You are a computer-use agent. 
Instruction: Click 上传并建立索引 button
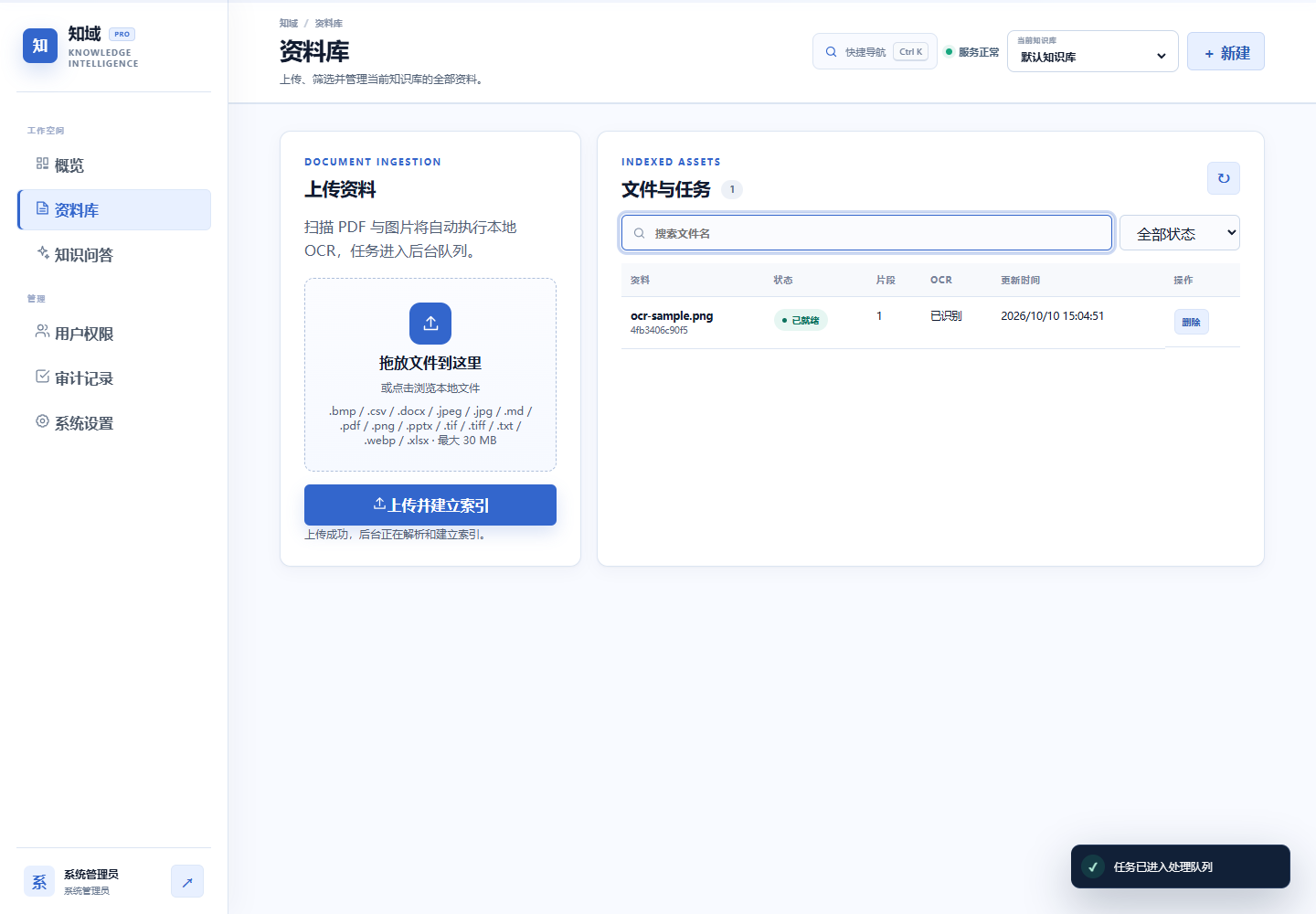coord(430,505)
